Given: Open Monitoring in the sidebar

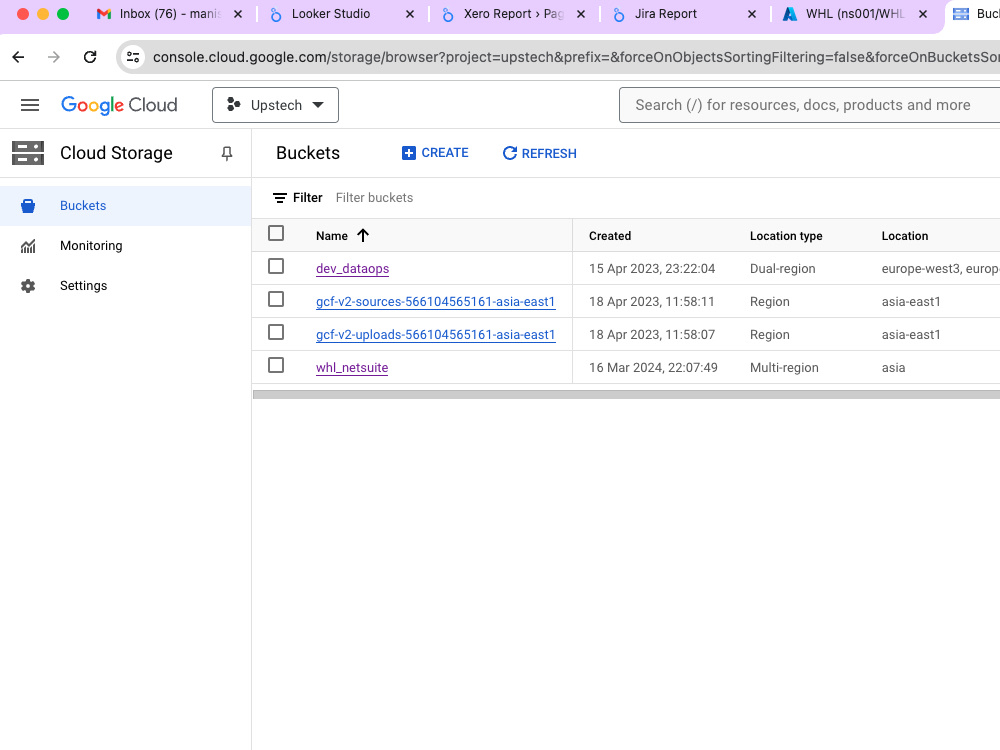Looking at the screenshot, I should 126,246.
